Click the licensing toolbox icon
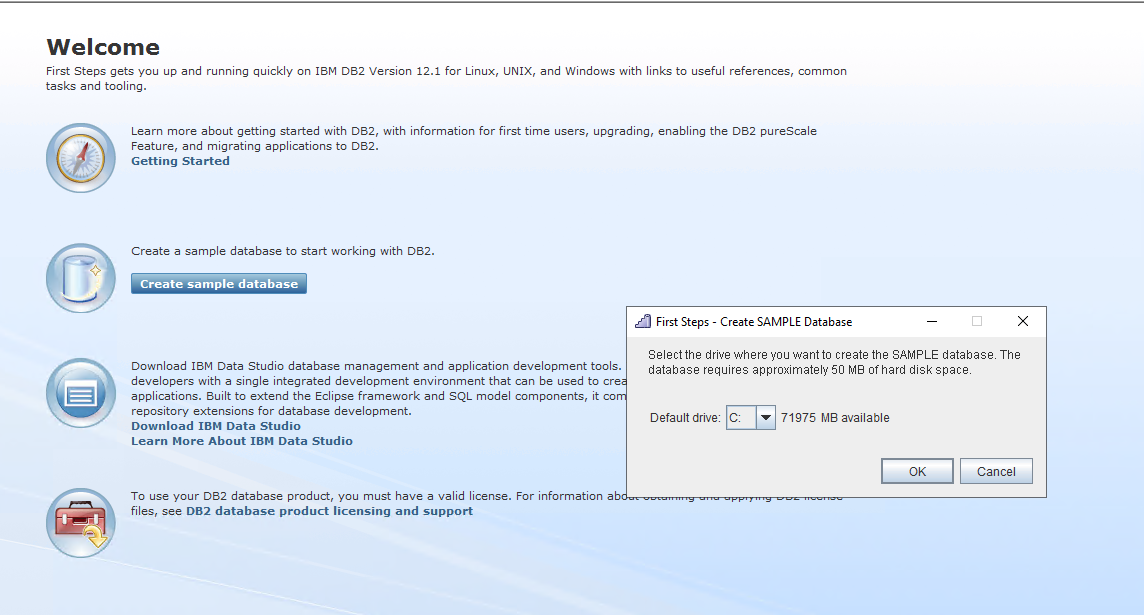 (80, 521)
